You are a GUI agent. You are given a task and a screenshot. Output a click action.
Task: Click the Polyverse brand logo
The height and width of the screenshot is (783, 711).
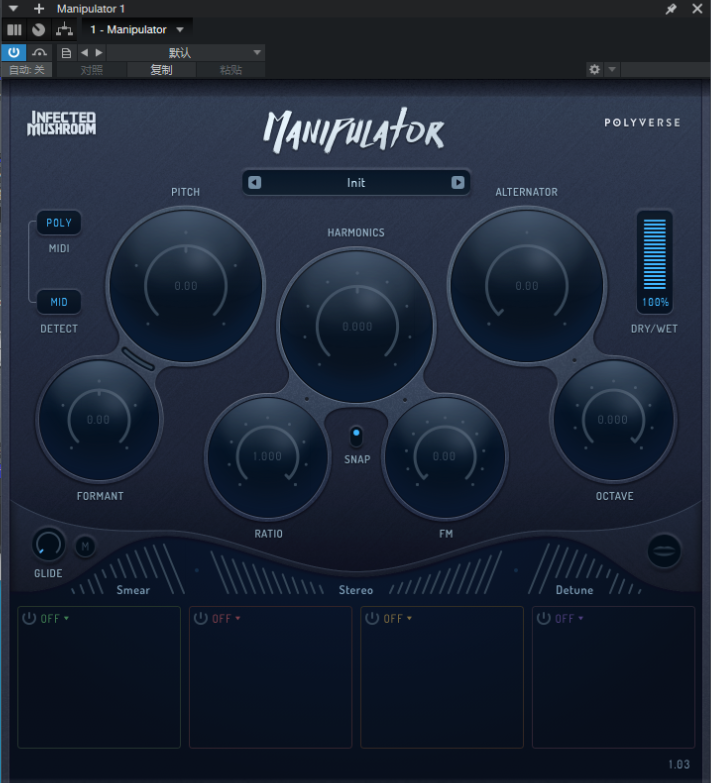coord(642,122)
